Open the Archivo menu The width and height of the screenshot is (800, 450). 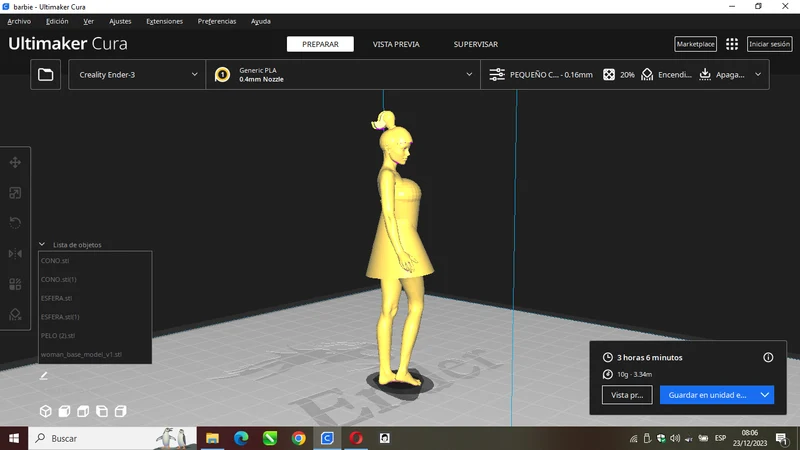(19, 21)
